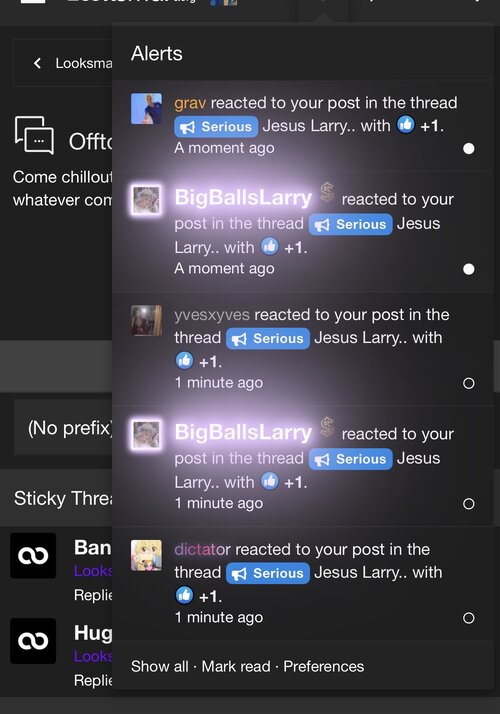
Task: Click dictator's anime avatar
Action: (x=146, y=555)
